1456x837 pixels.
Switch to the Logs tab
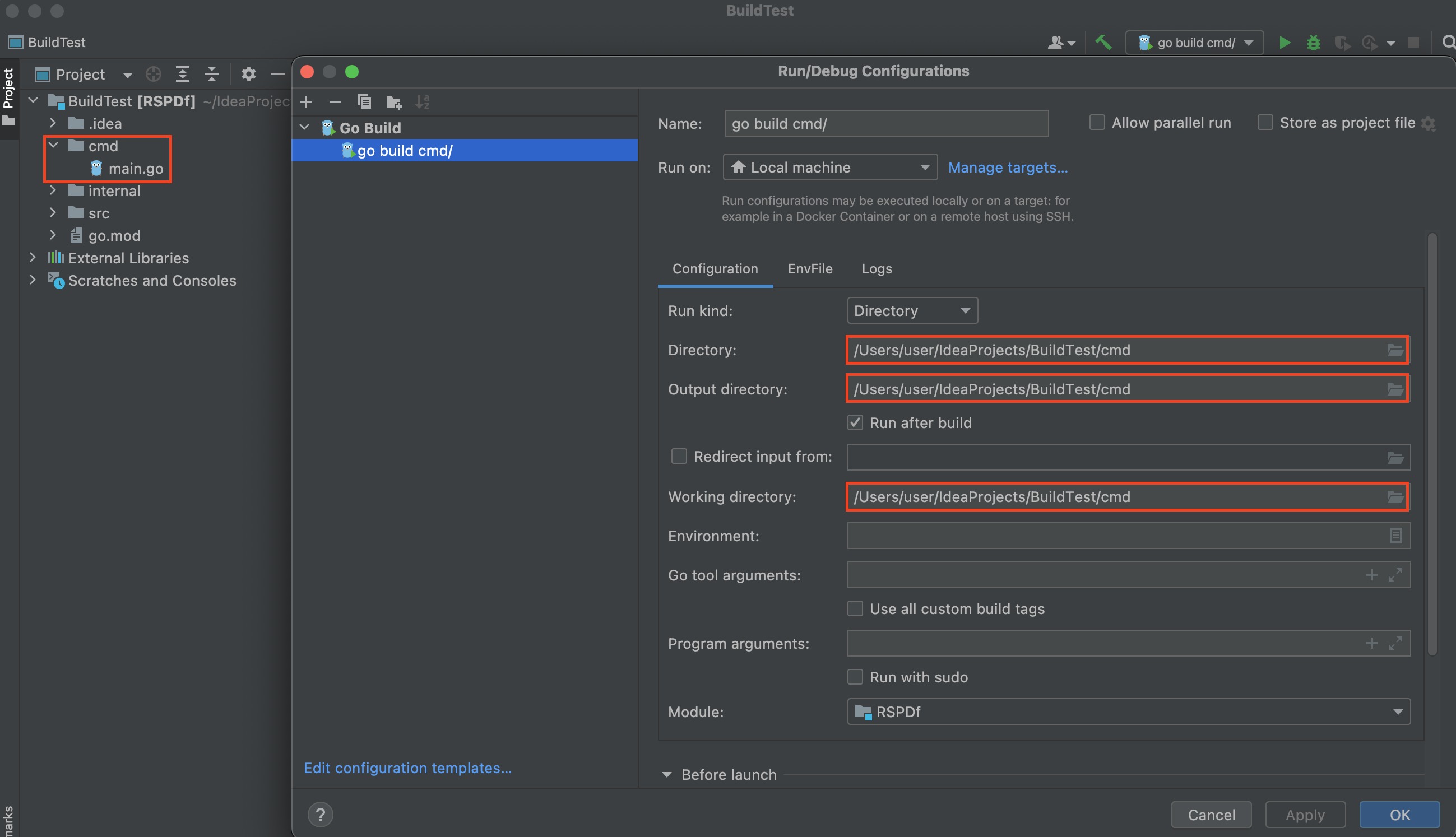click(x=877, y=268)
